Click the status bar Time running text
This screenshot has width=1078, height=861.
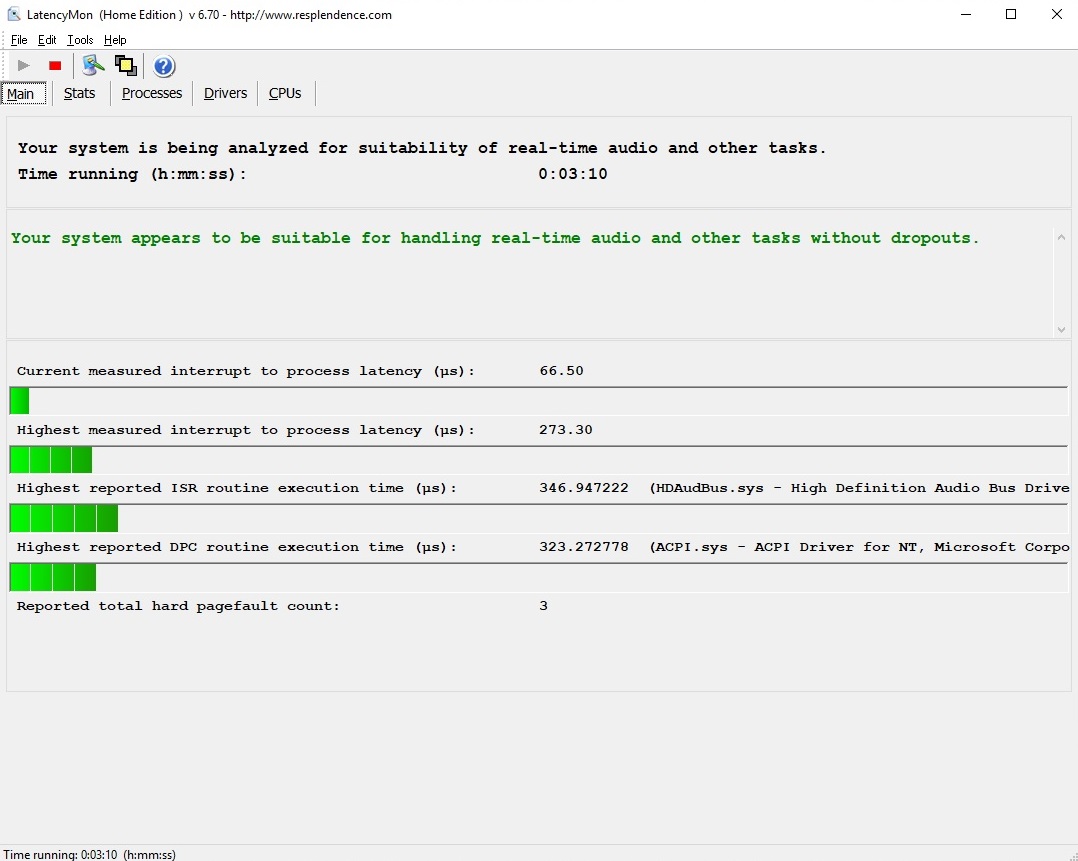[x=89, y=854]
